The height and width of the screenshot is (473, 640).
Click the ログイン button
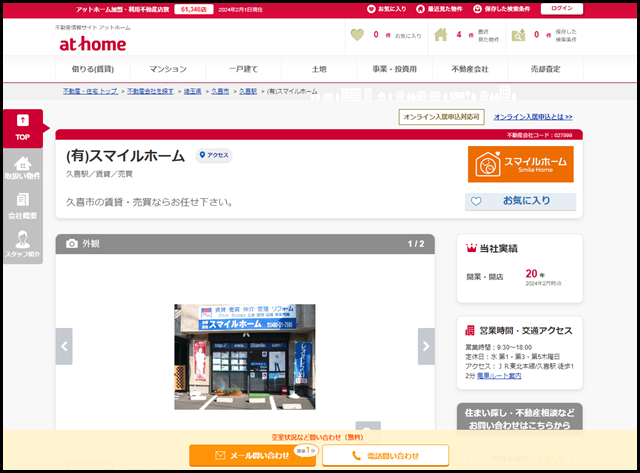tap(562, 9)
